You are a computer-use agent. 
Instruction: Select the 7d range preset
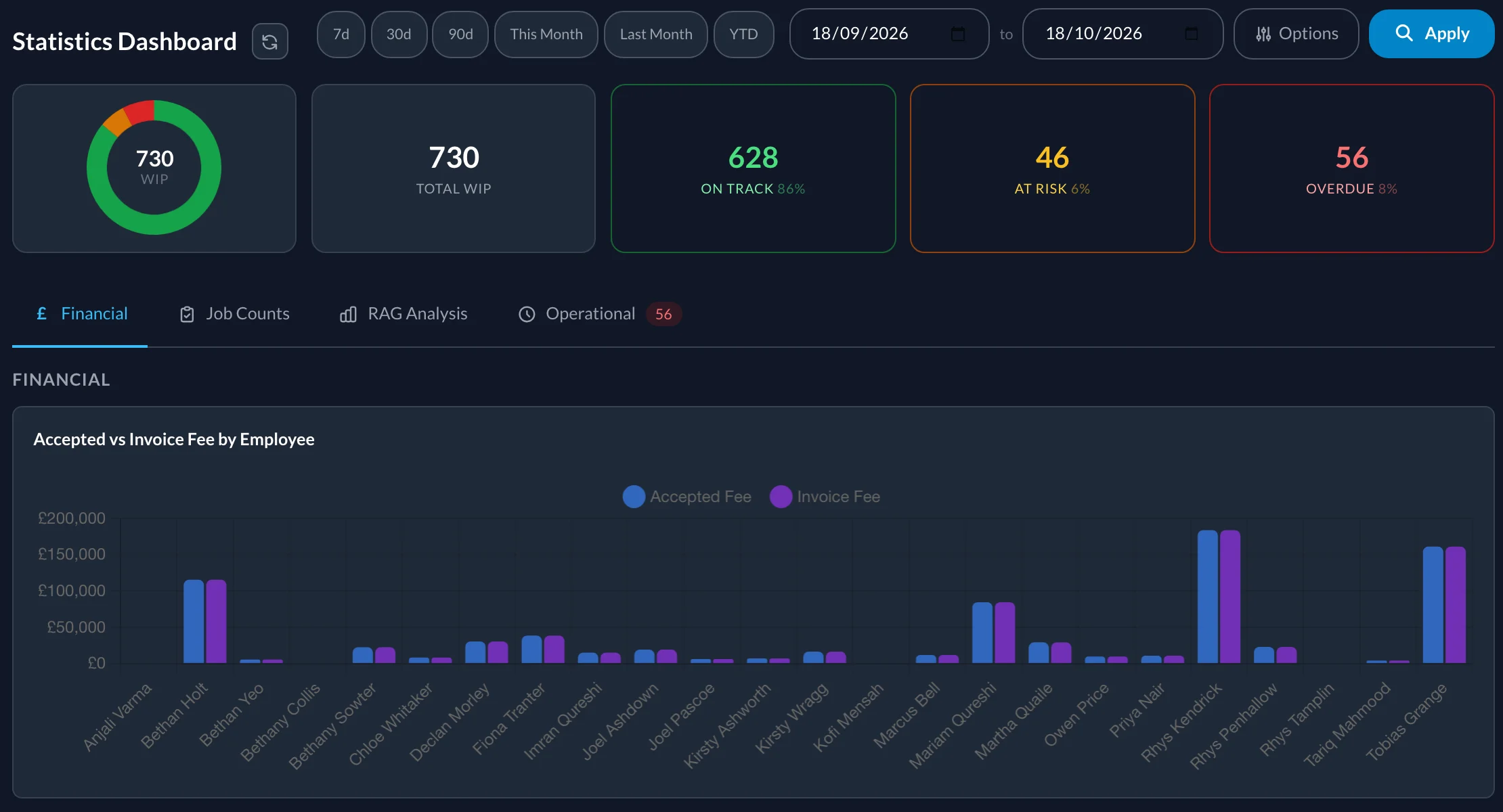point(341,34)
